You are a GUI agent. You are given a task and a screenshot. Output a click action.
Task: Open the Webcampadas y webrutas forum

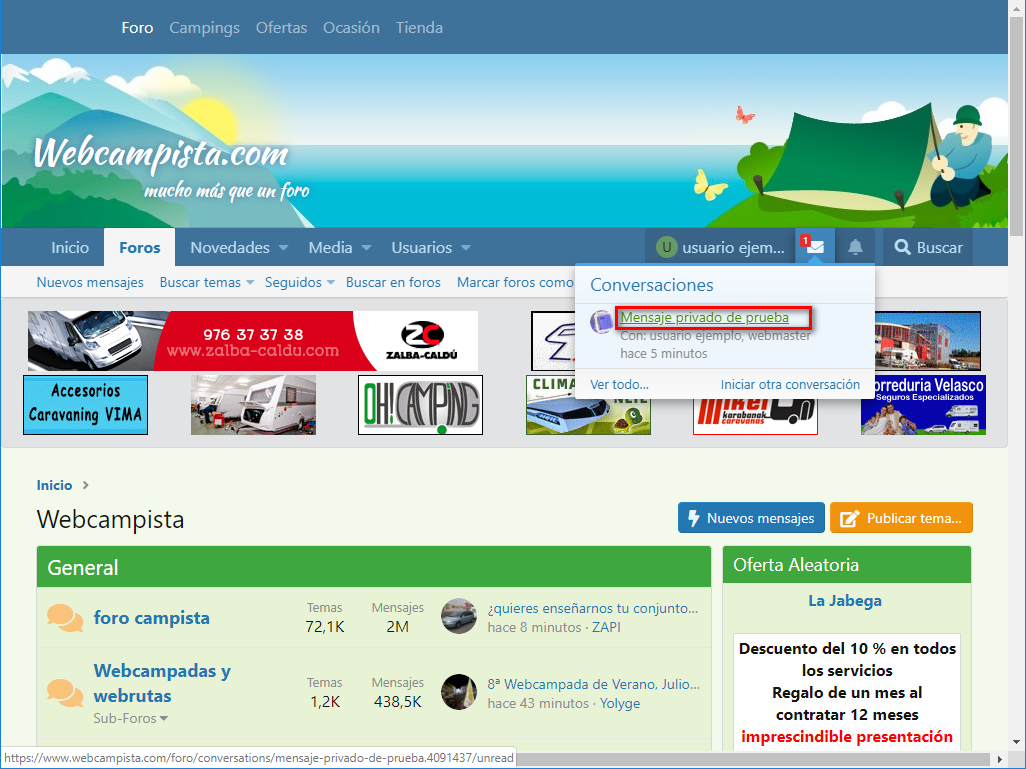point(162,683)
